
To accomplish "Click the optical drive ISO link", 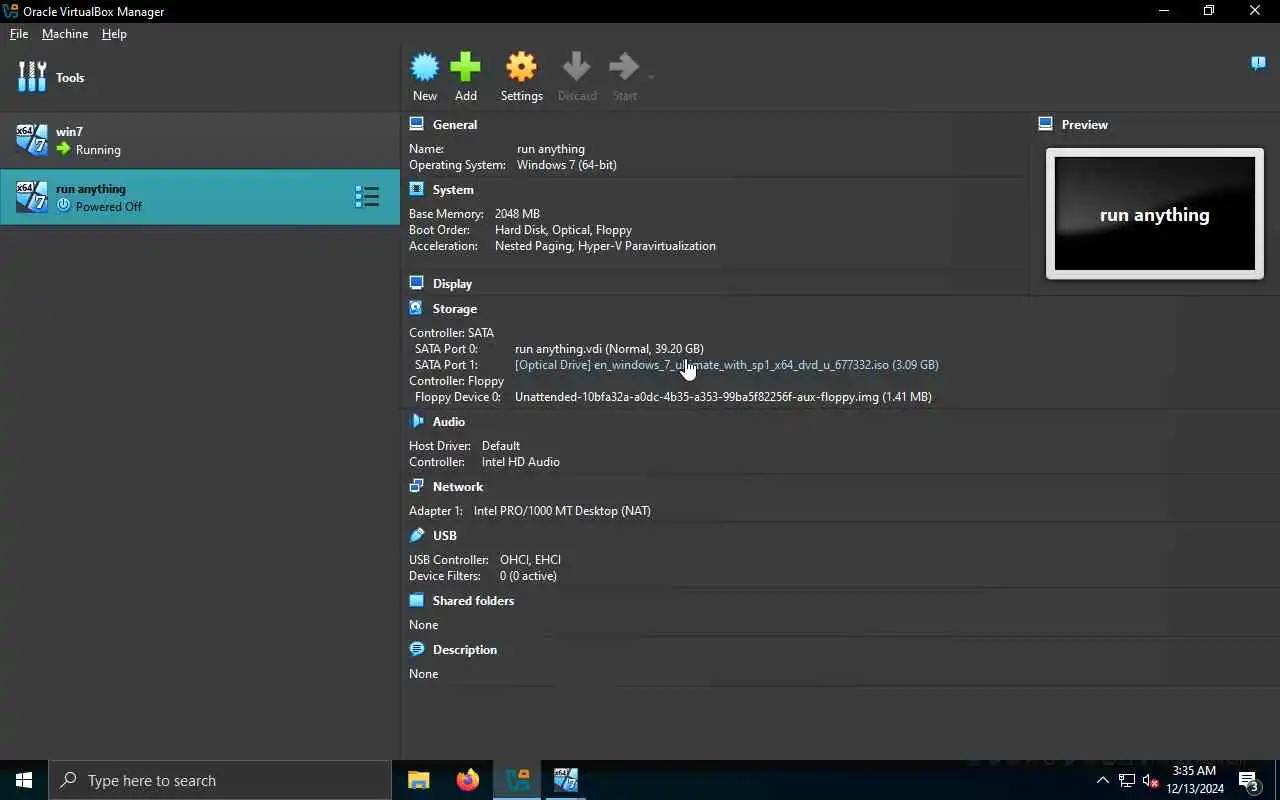I will pyautogui.click(x=727, y=365).
